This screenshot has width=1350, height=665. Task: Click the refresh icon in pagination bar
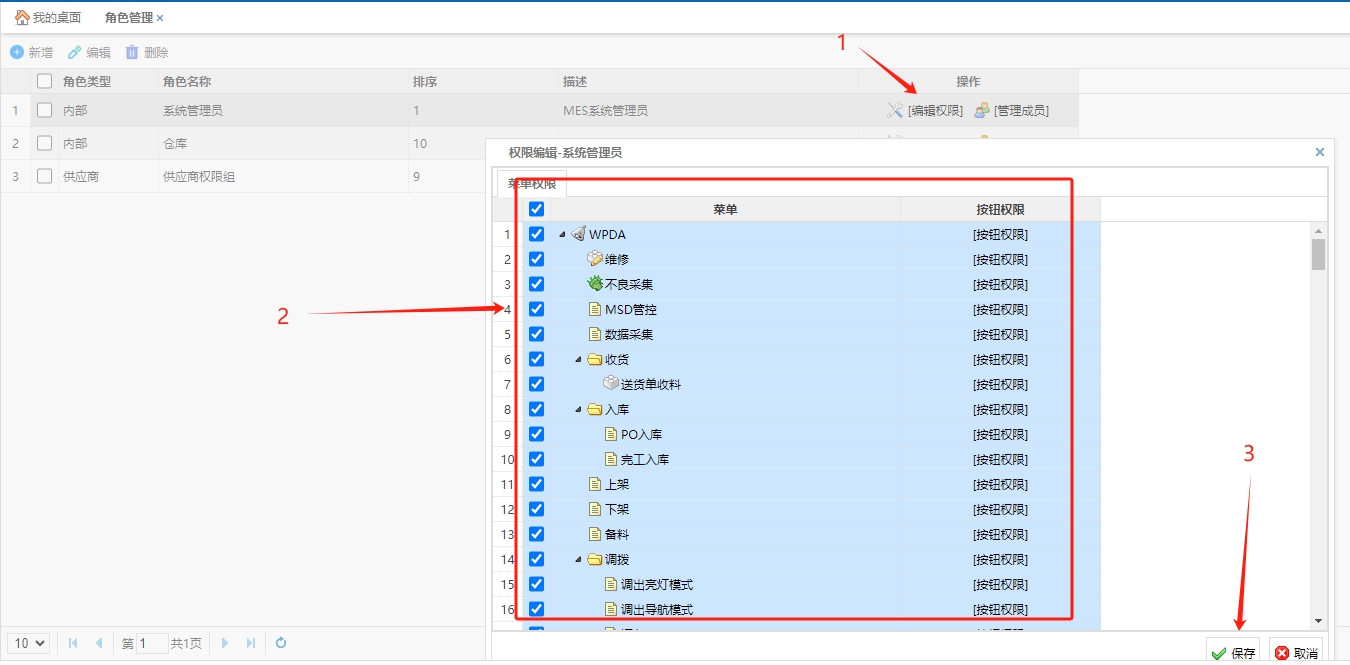pyautogui.click(x=281, y=643)
